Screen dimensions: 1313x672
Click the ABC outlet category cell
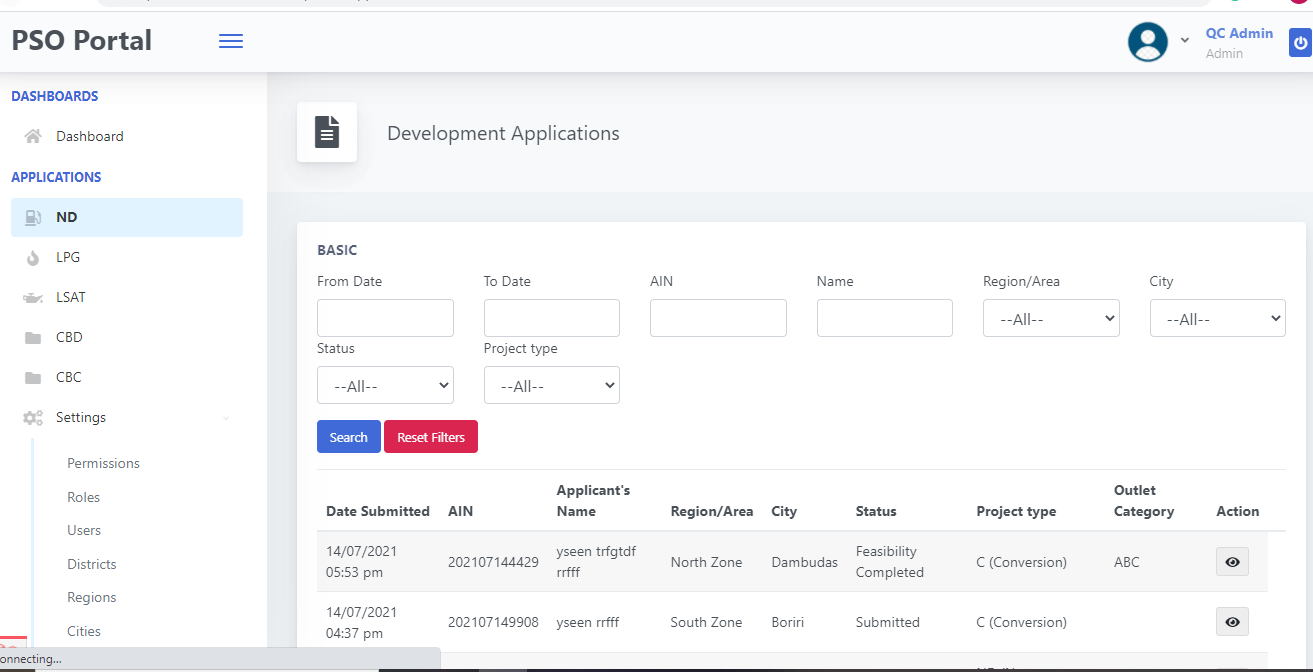[1127, 562]
